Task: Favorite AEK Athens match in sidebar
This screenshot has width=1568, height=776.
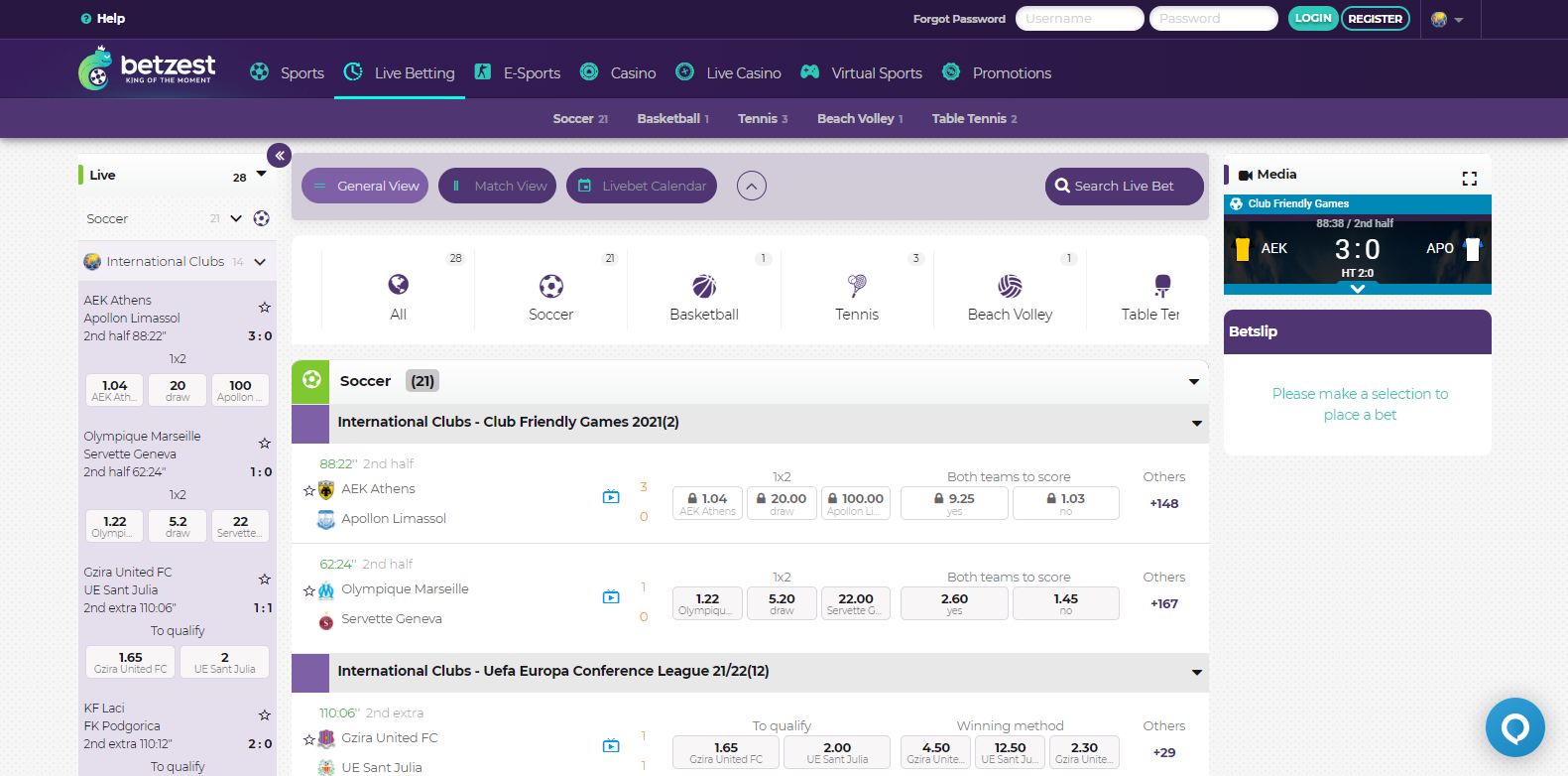Action: [265, 308]
